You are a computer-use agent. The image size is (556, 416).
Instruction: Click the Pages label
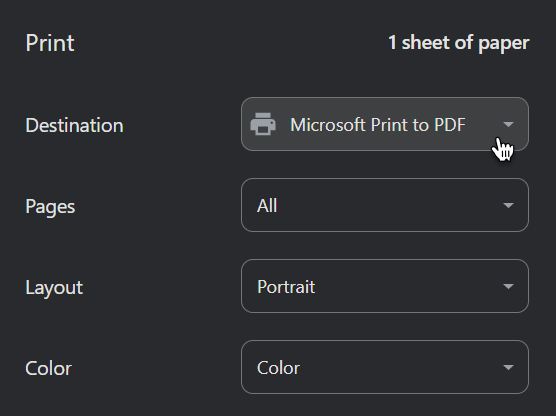point(50,206)
